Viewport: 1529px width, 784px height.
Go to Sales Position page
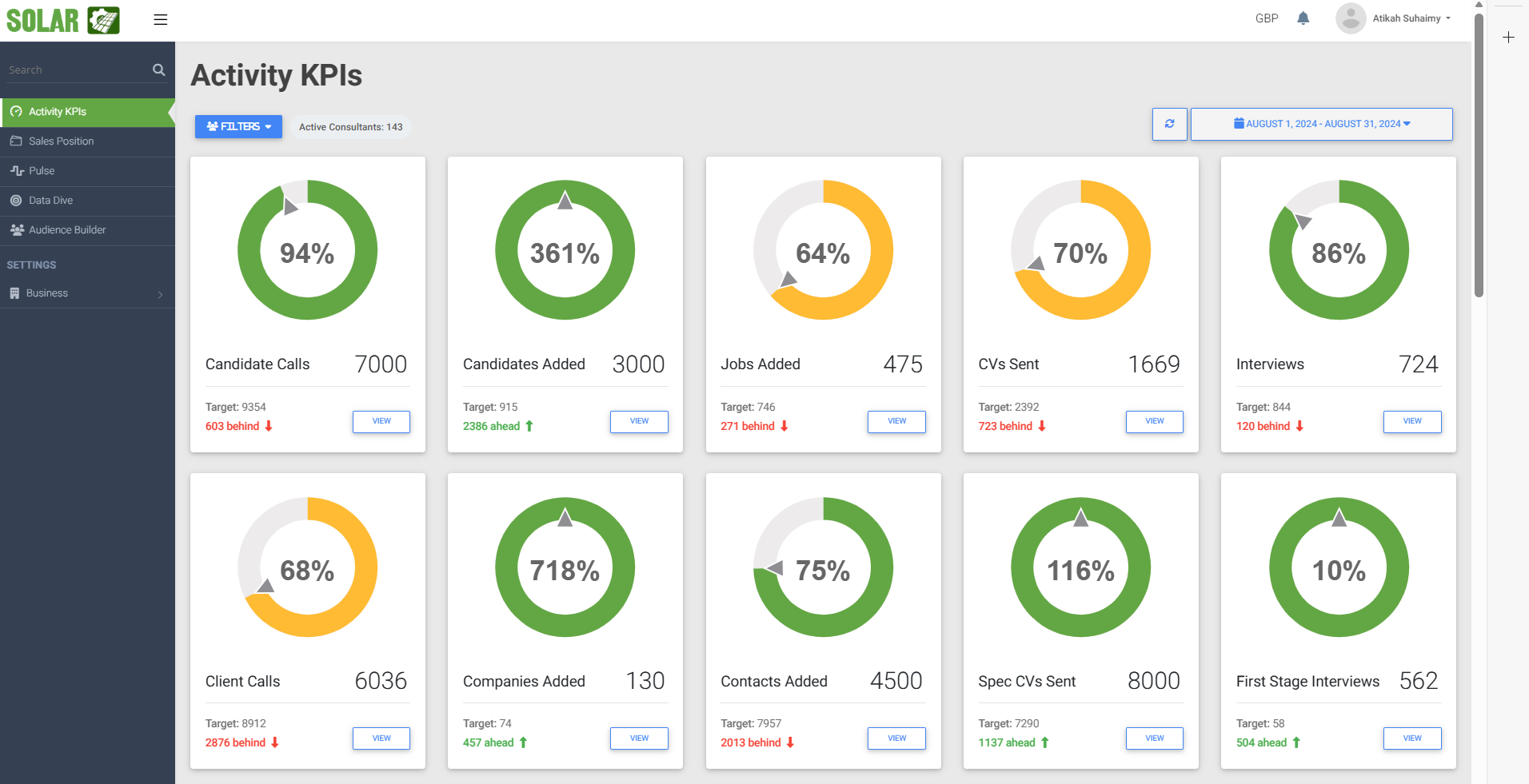coord(61,141)
